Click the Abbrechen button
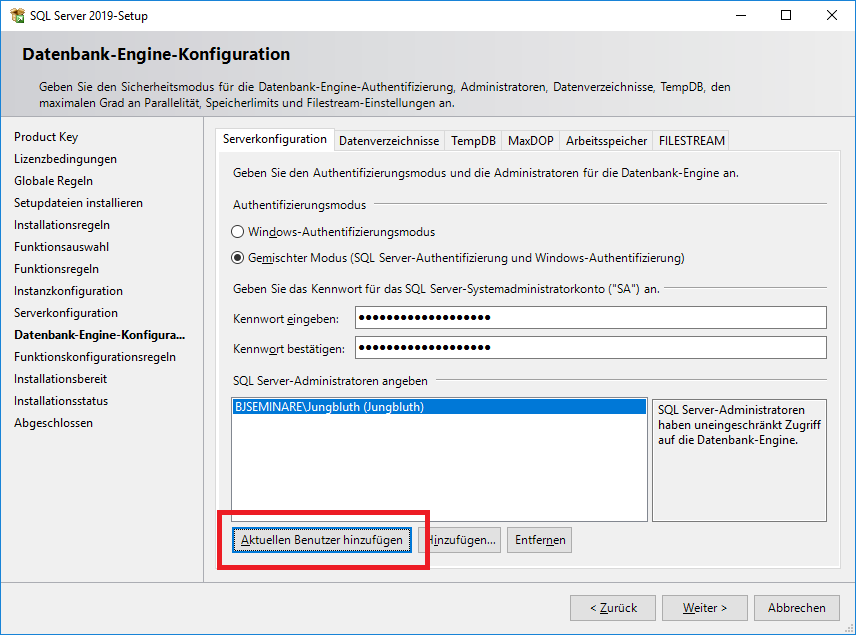Screen dimensions: 856x635 click(x=796, y=607)
